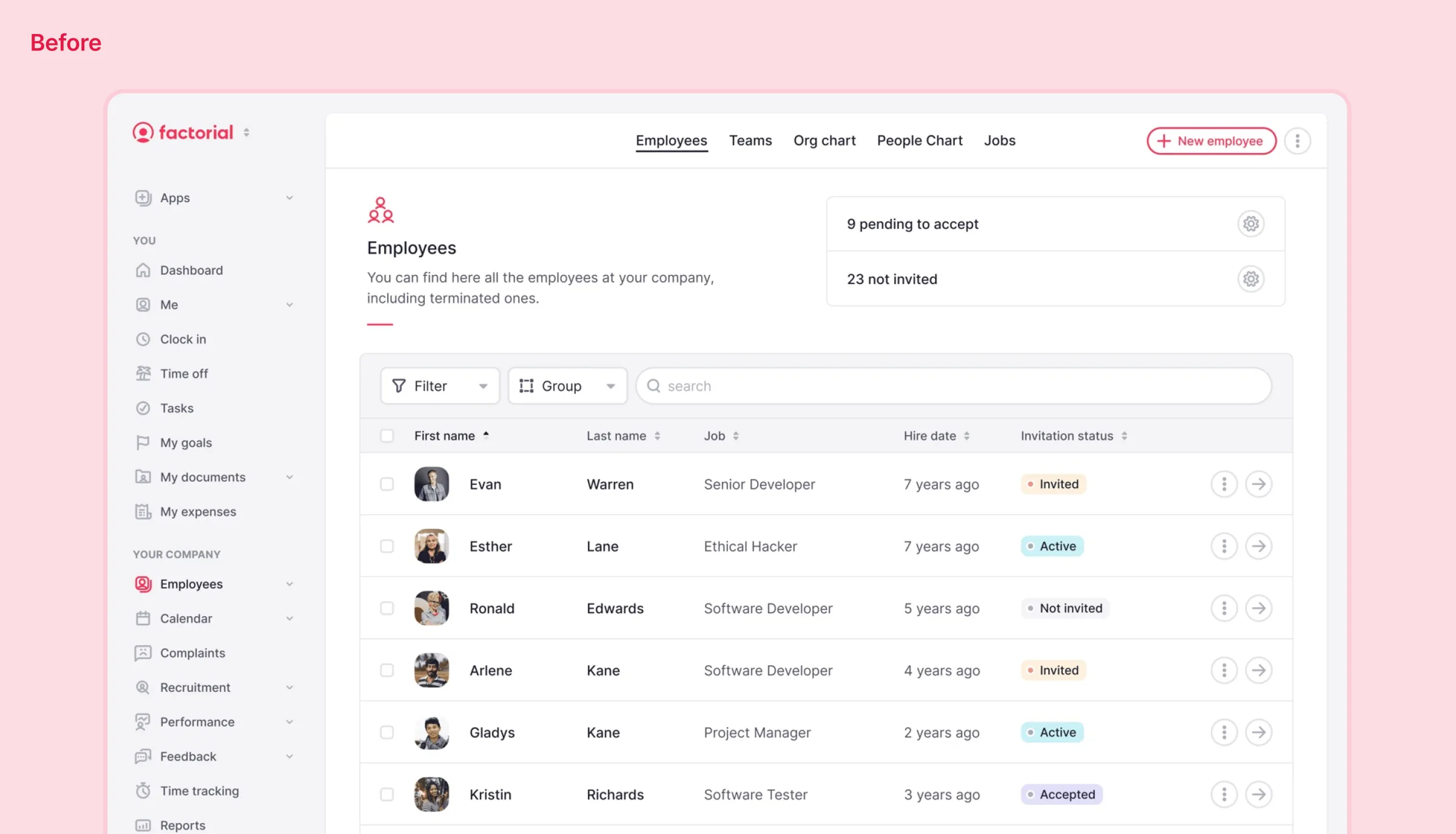
Task: Click Gladys Kane's avatar photo
Action: tap(431, 733)
